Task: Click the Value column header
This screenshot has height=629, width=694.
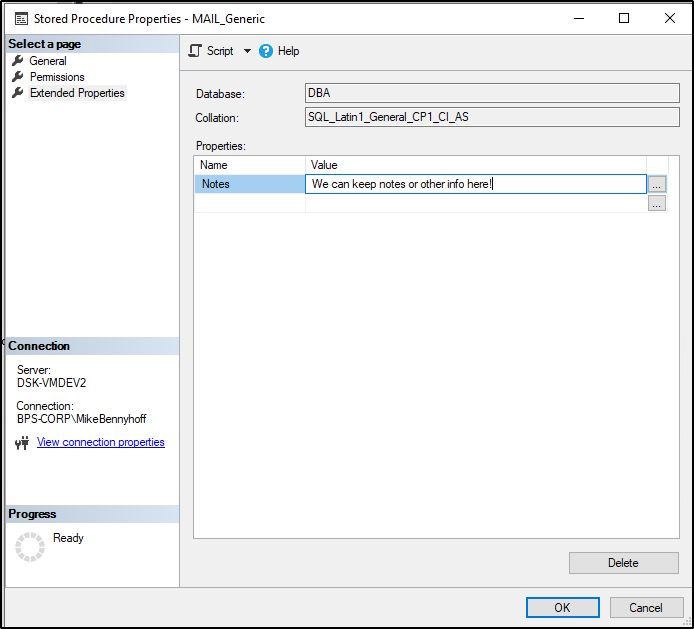Action: coord(476,165)
